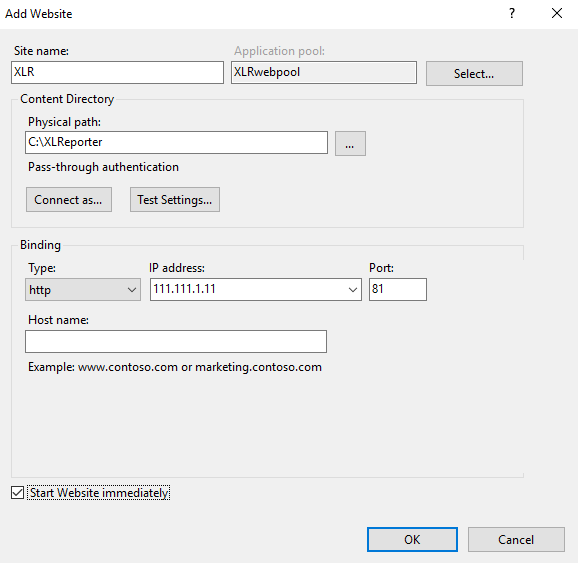Click the empty Host name field

click(x=176, y=341)
